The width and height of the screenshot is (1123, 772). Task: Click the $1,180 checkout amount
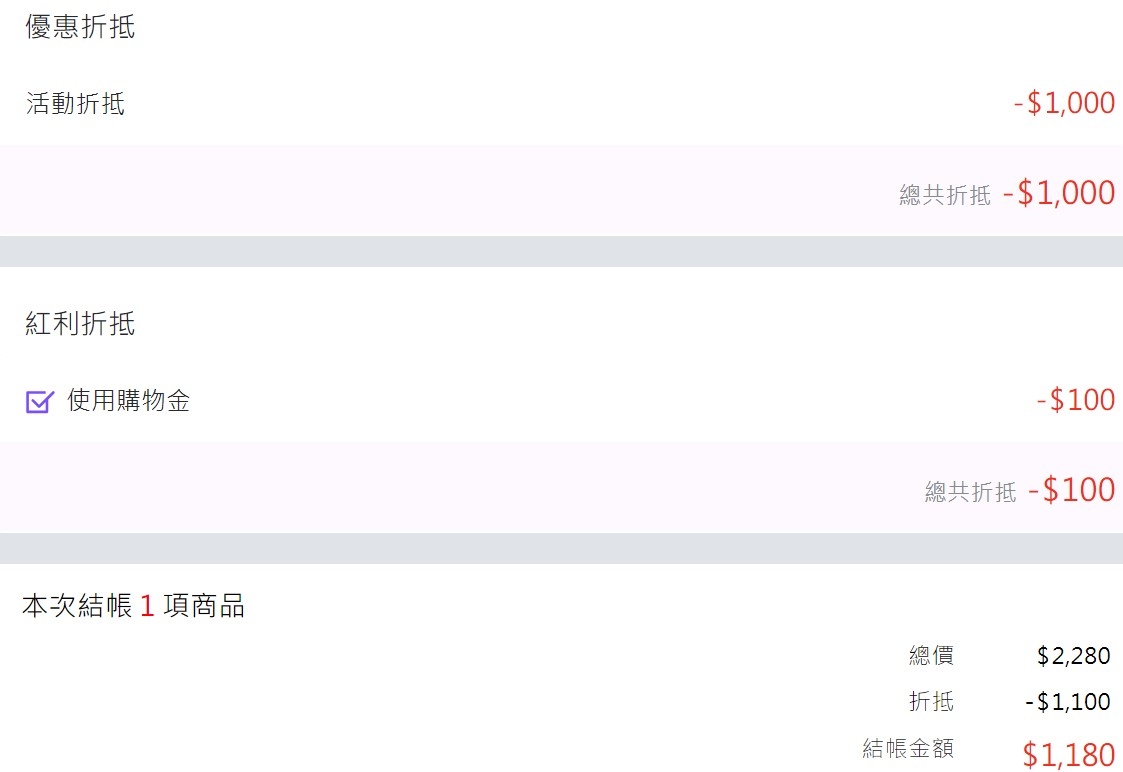pos(1069,755)
